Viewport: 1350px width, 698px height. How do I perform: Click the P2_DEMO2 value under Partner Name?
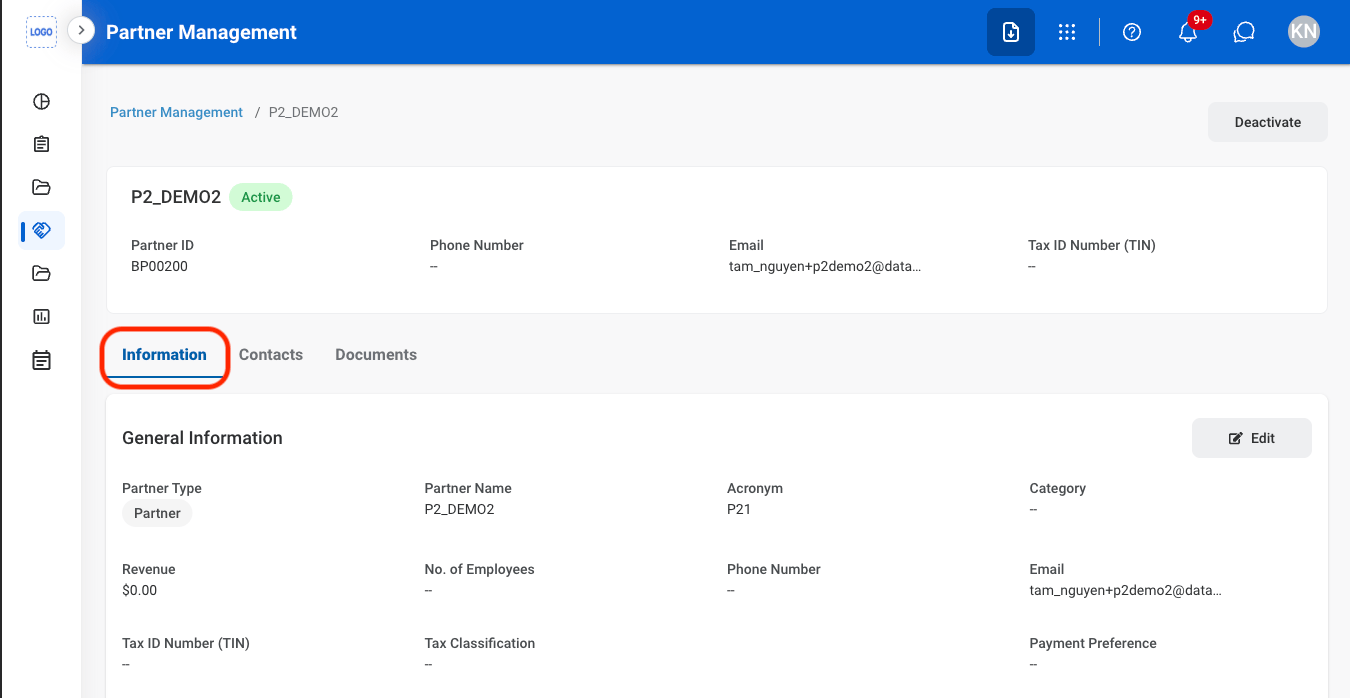click(x=459, y=509)
